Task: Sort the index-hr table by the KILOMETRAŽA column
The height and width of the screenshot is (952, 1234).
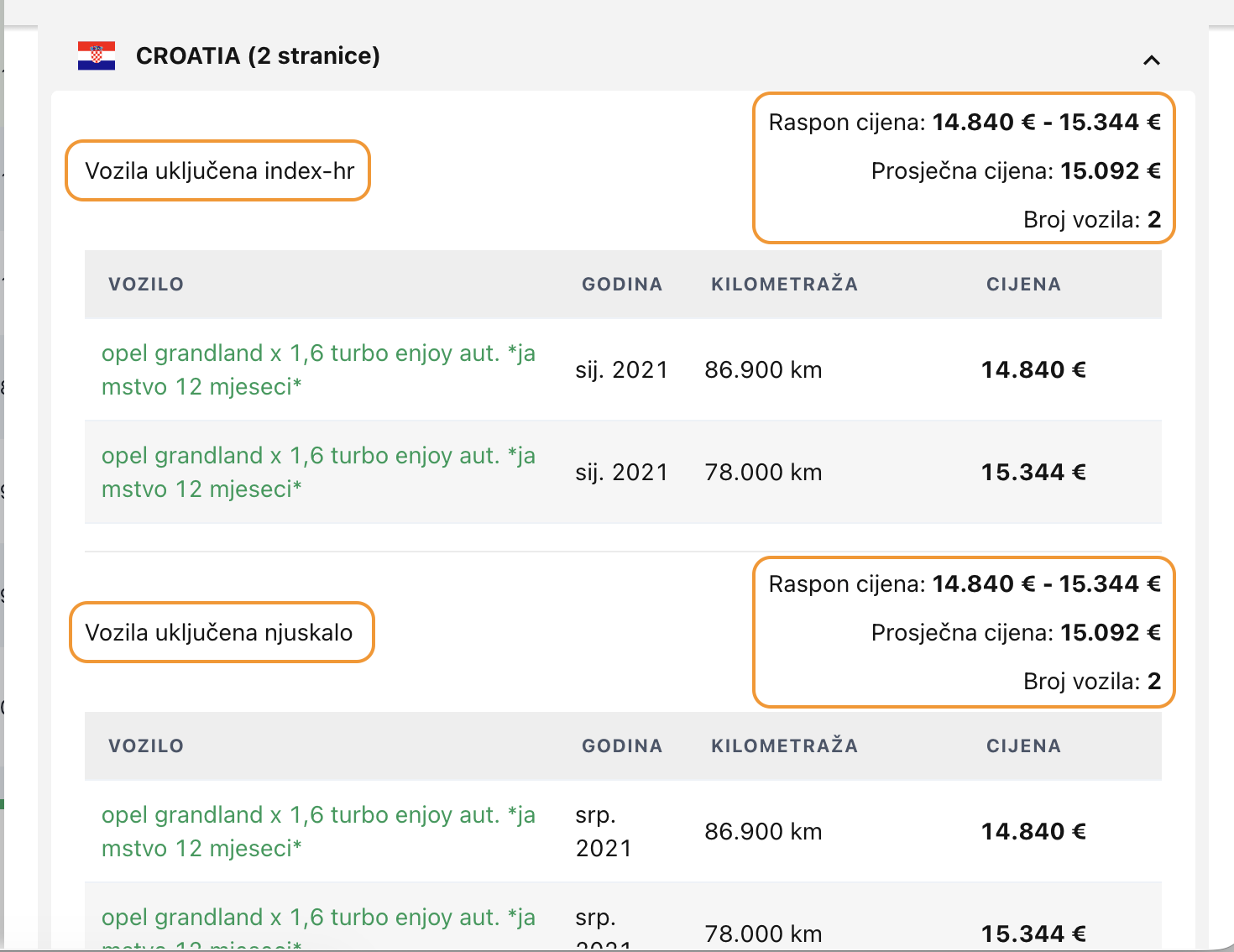Action: [784, 284]
